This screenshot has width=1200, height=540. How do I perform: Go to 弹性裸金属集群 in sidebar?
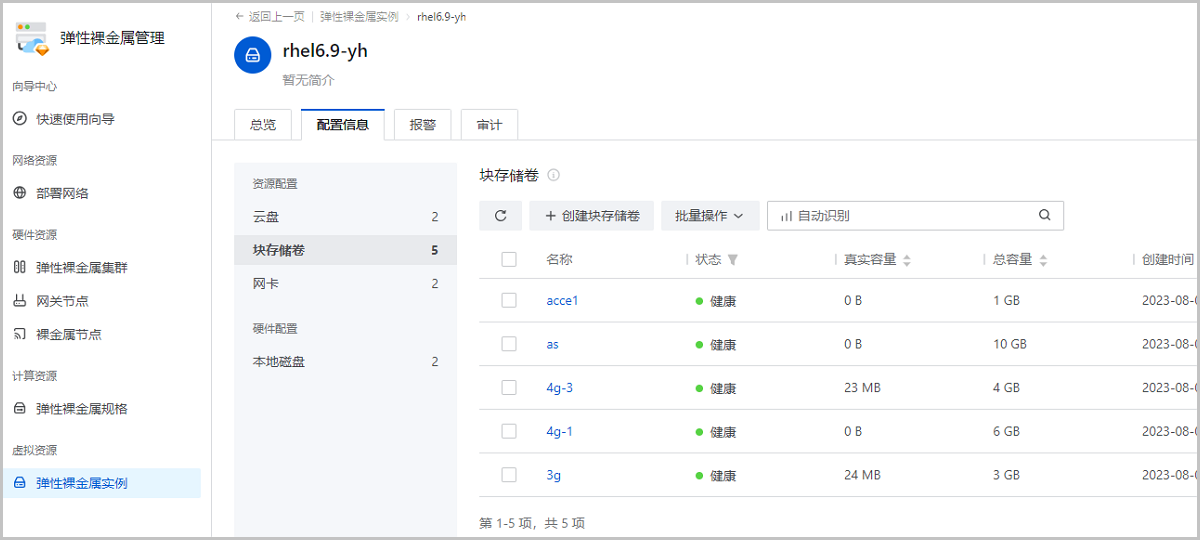[81, 267]
